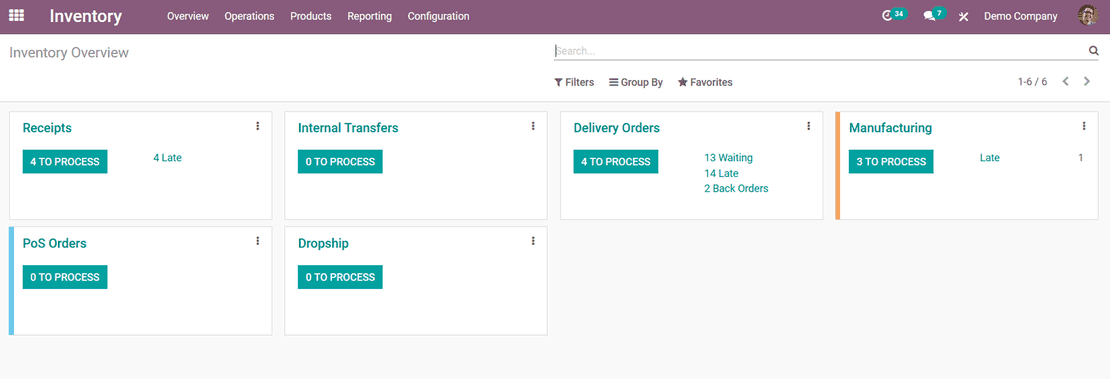Expand the Filters dropdown
This screenshot has height=379, width=1110.
point(574,82)
